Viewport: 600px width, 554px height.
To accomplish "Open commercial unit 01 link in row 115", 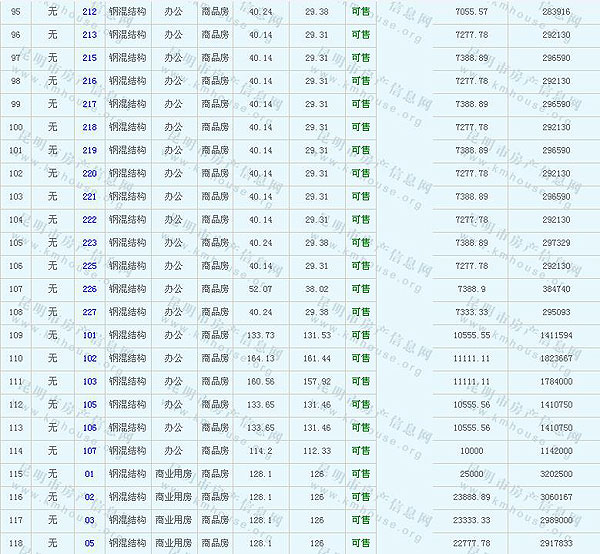I will [x=90, y=474].
